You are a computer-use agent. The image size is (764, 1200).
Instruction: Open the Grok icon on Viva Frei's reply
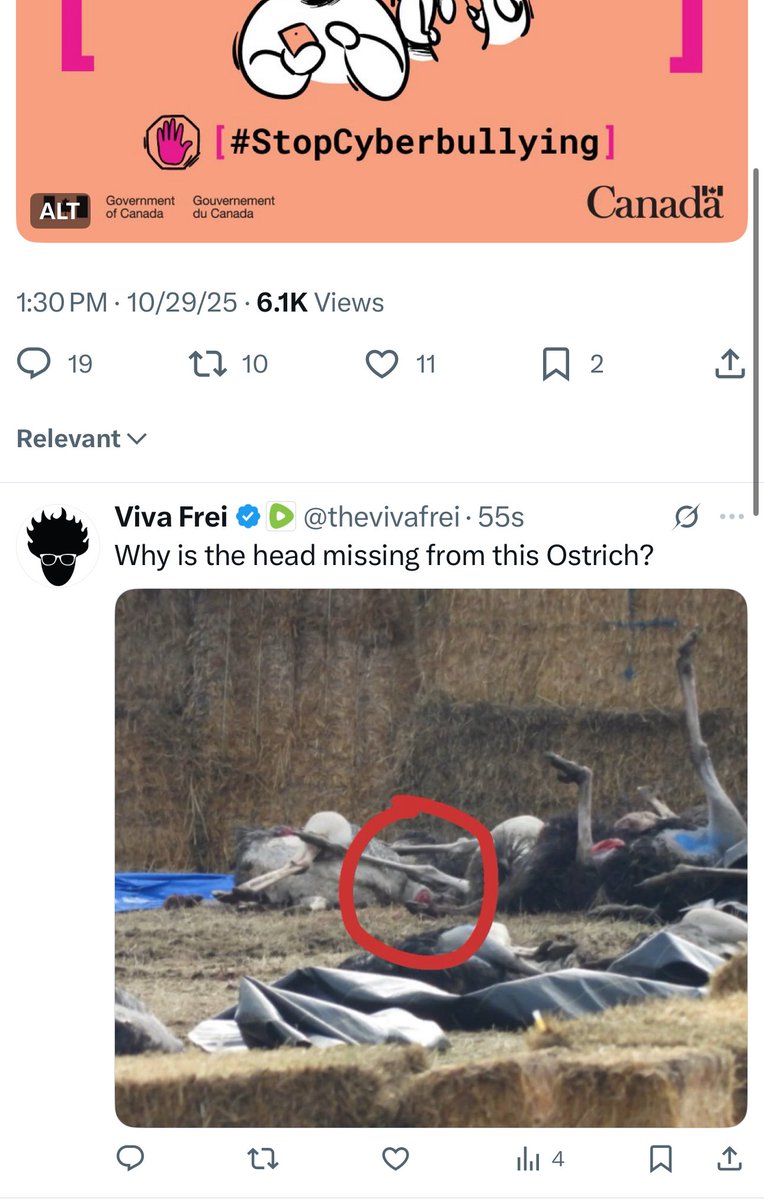coord(686,517)
